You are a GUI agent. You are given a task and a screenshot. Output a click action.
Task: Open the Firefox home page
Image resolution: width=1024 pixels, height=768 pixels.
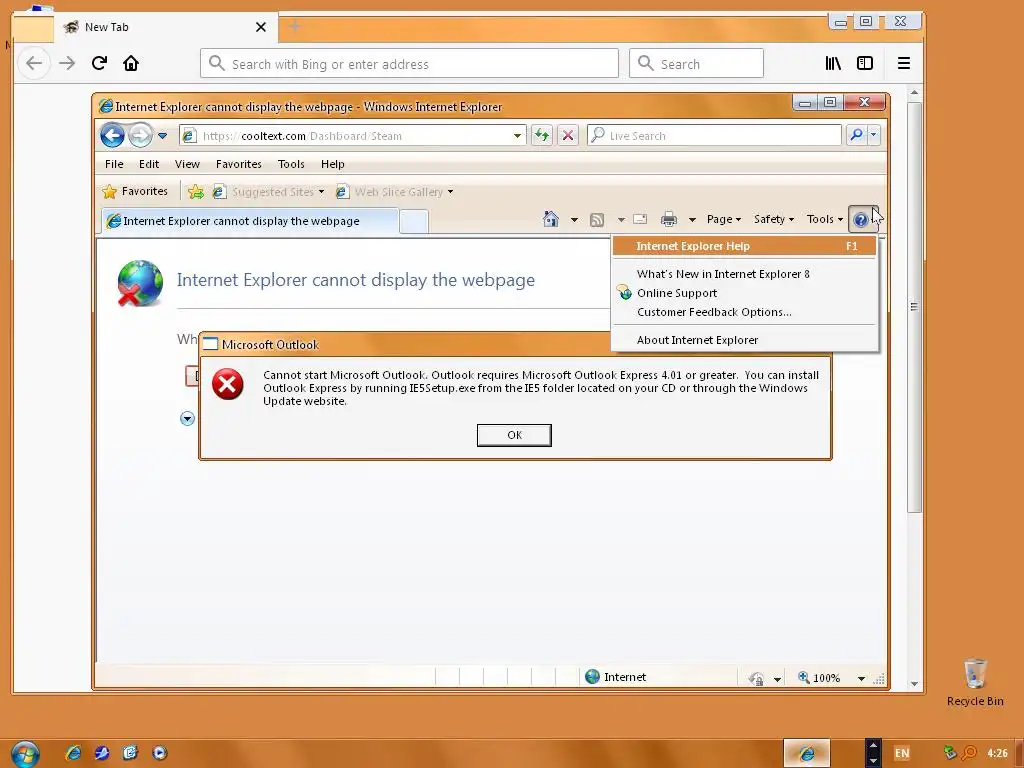[x=131, y=63]
